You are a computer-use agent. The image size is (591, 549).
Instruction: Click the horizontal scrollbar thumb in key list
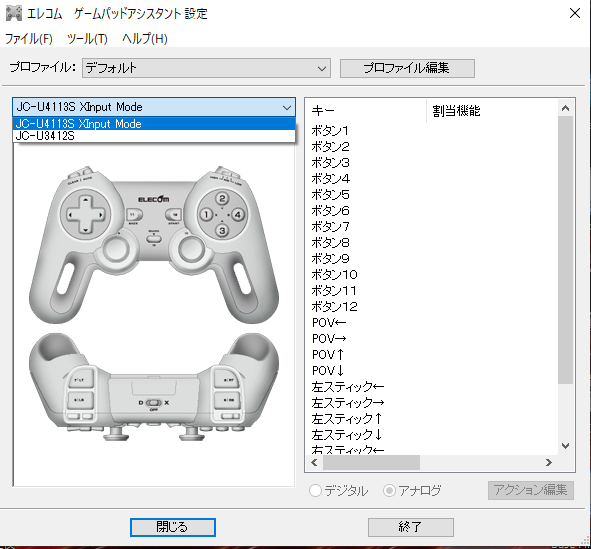tap(371, 462)
